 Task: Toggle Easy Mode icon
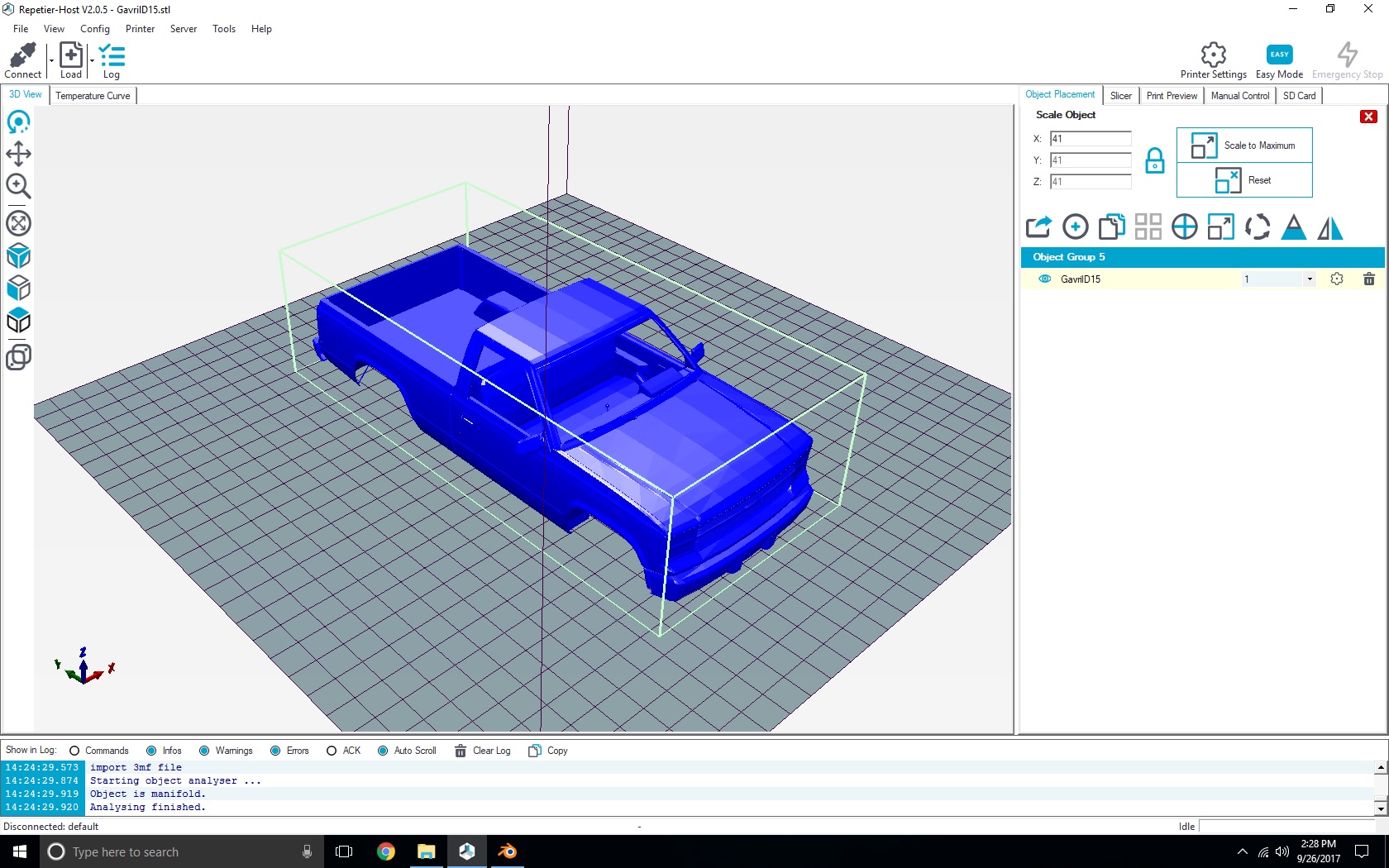(x=1279, y=55)
